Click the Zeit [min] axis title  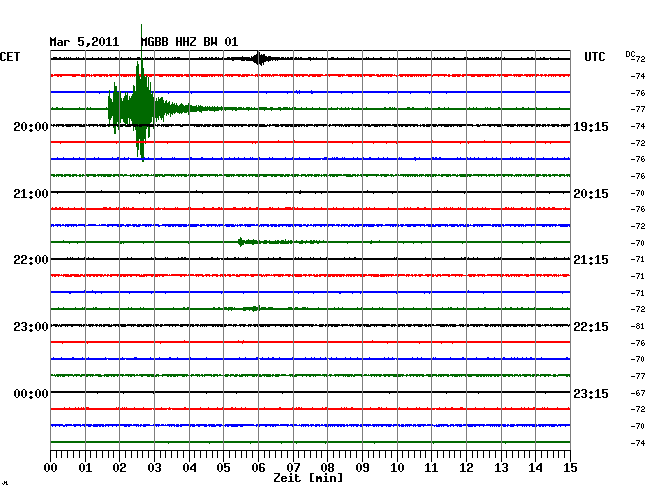click(x=308, y=478)
